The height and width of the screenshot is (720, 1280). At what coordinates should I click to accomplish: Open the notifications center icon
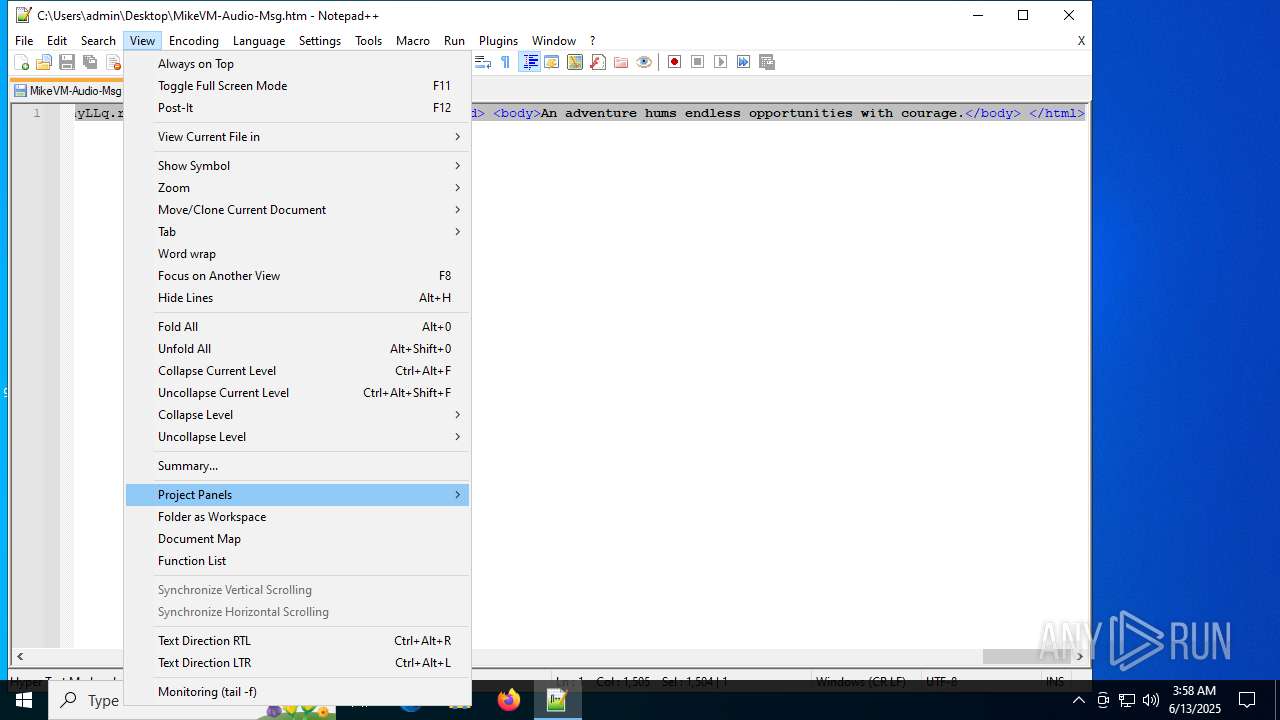(1247, 700)
